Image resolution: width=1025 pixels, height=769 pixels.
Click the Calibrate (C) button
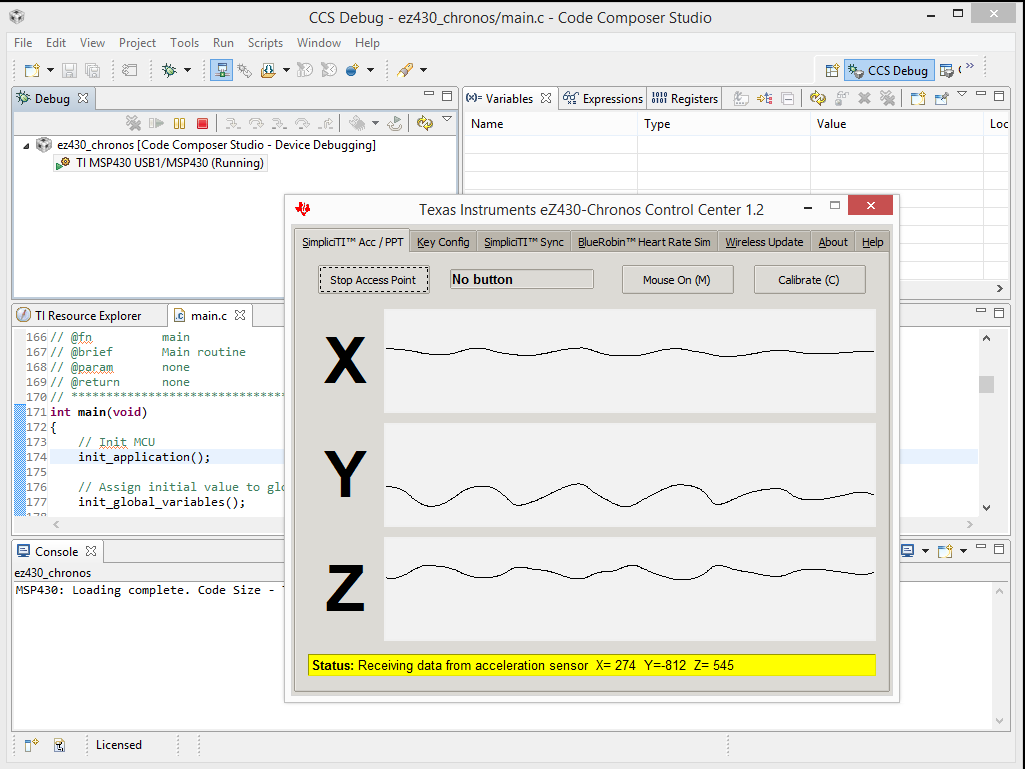(809, 280)
